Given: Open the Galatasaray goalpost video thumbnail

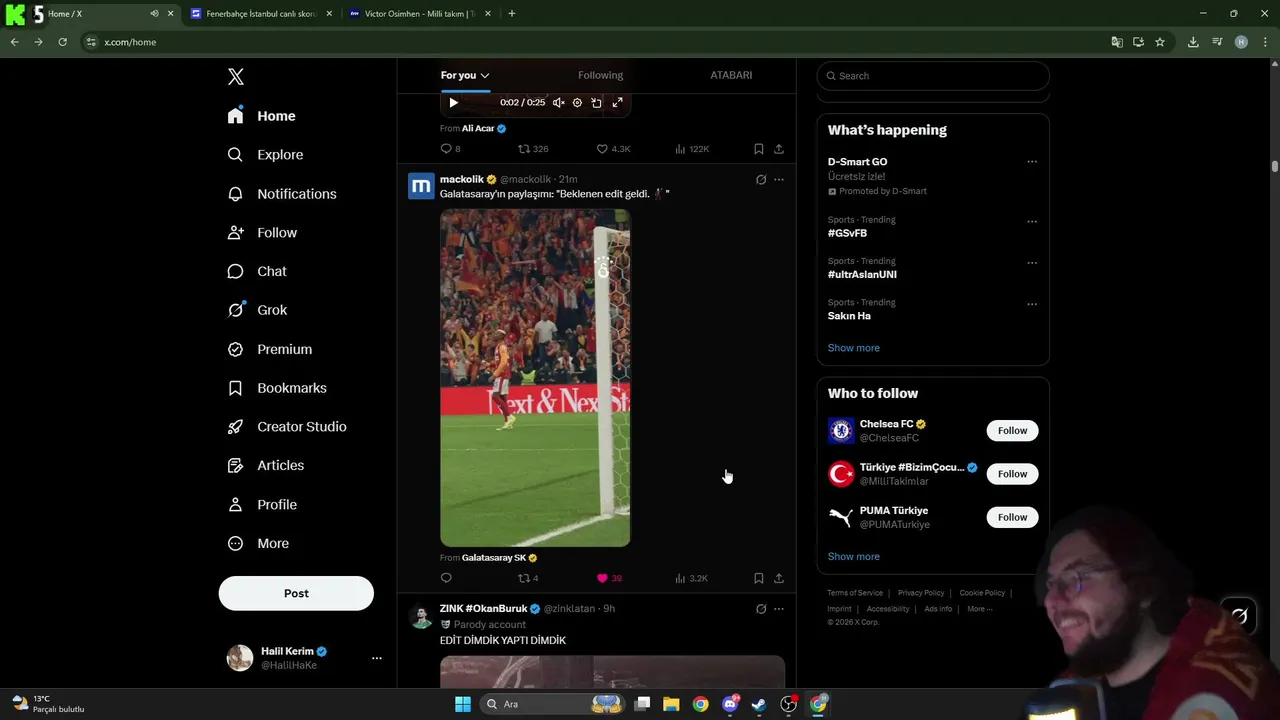Looking at the screenshot, I should [535, 378].
